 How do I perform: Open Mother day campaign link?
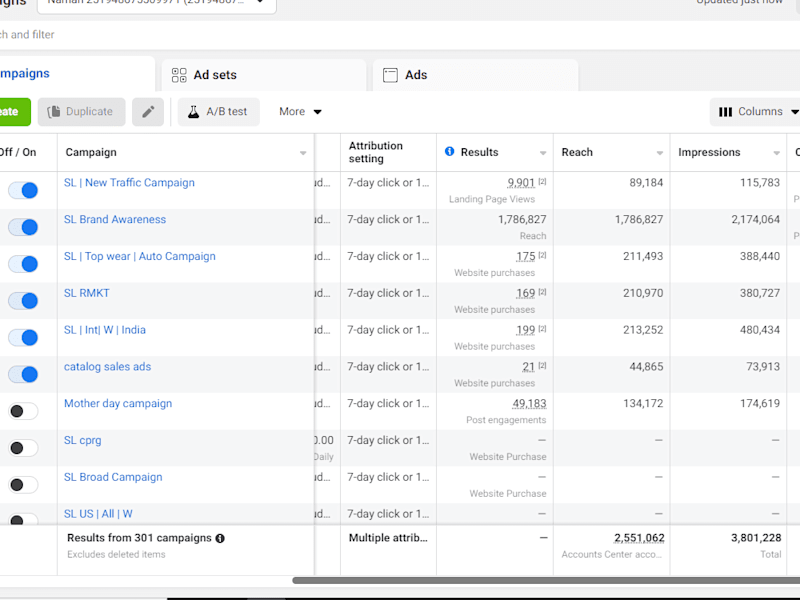[118, 403]
